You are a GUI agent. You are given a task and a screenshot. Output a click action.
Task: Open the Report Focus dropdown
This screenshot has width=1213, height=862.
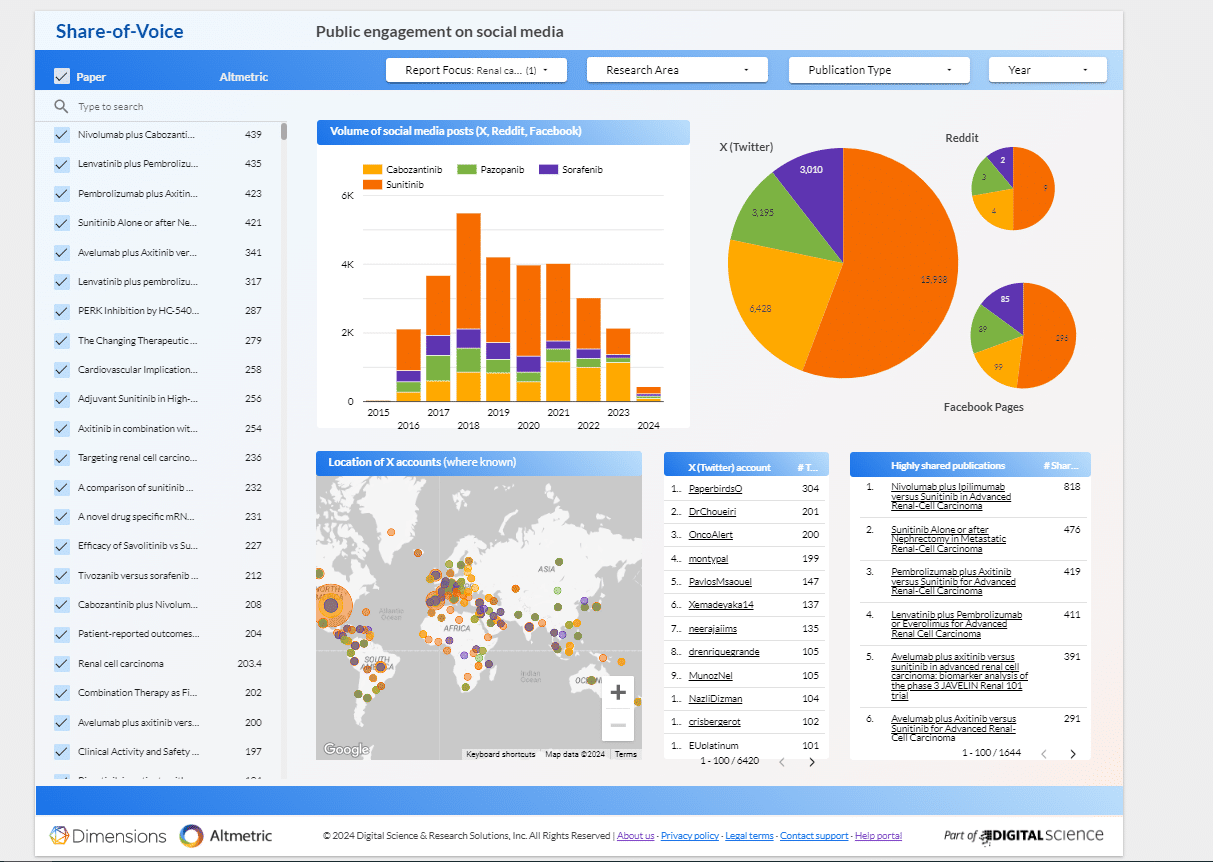coord(476,70)
